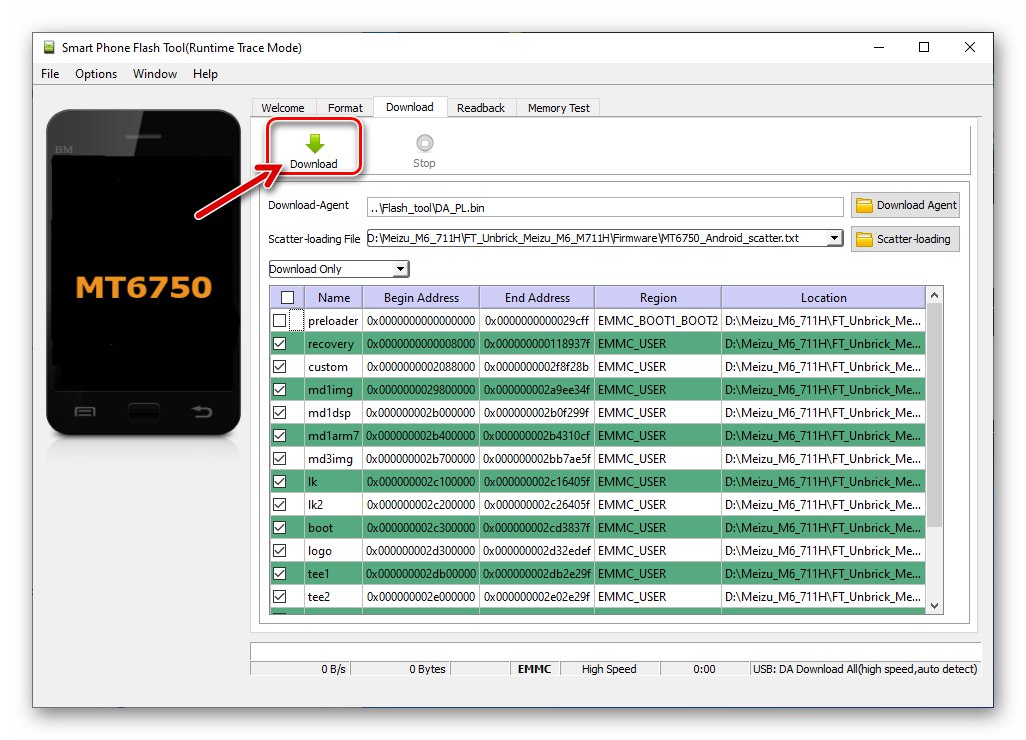This screenshot has height=740, width=1026.
Task: Uncheck the lk partition checkbox
Action: (279, 482)
